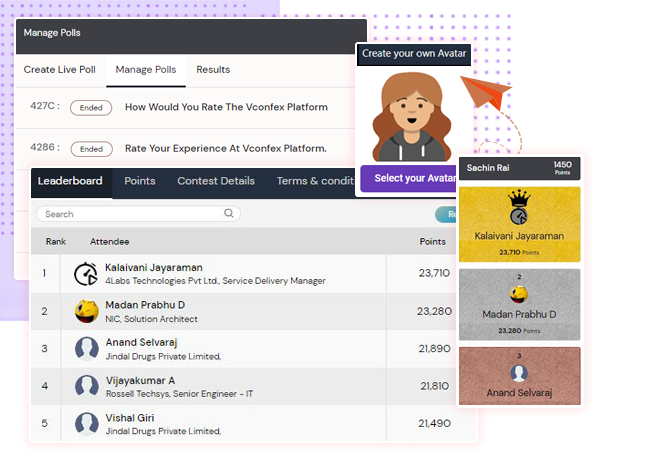
Task: Click Vishal Giri's profile avatar
Action: tap(86, 423)
